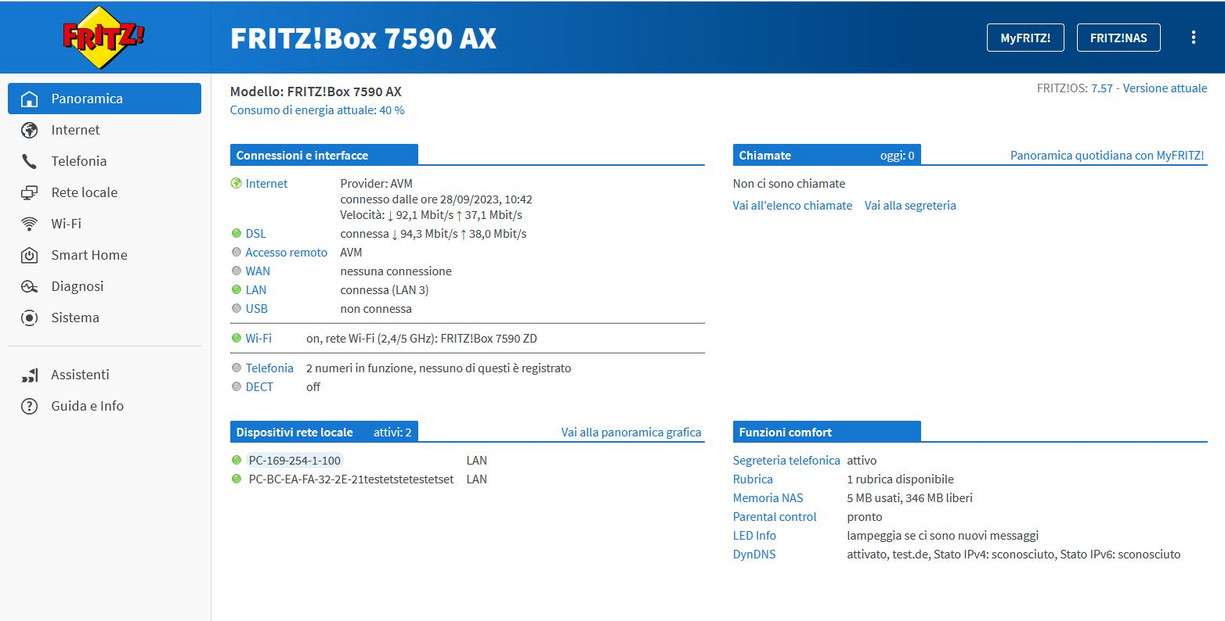Open the Parental control link
This screenshot has width=1225, height=621.
[775, 517]
